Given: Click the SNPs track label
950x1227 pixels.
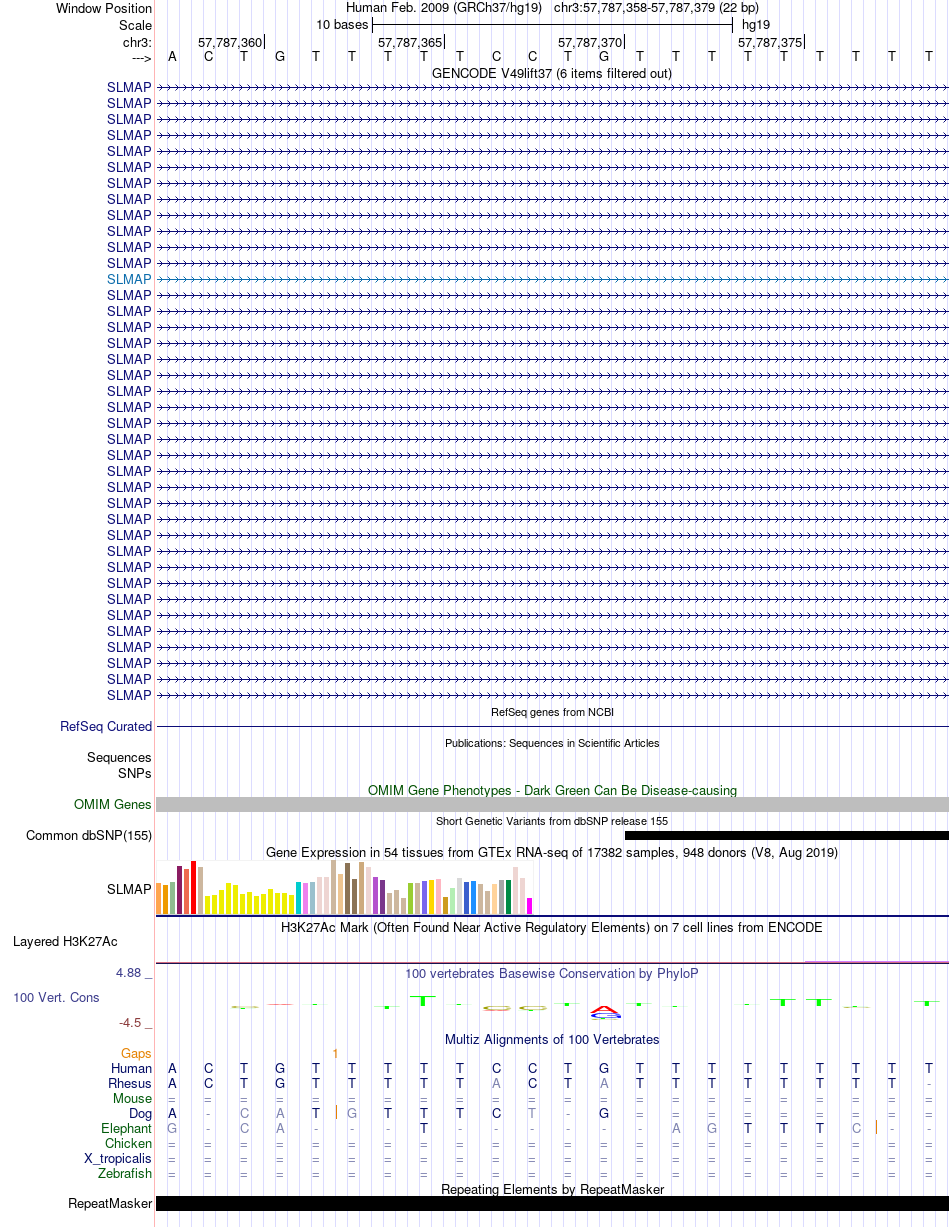Looking at the screenshot, I should [135, 774].
